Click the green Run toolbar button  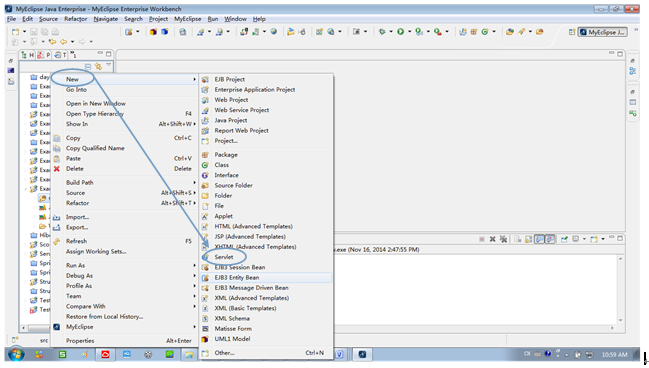[400, 31]
